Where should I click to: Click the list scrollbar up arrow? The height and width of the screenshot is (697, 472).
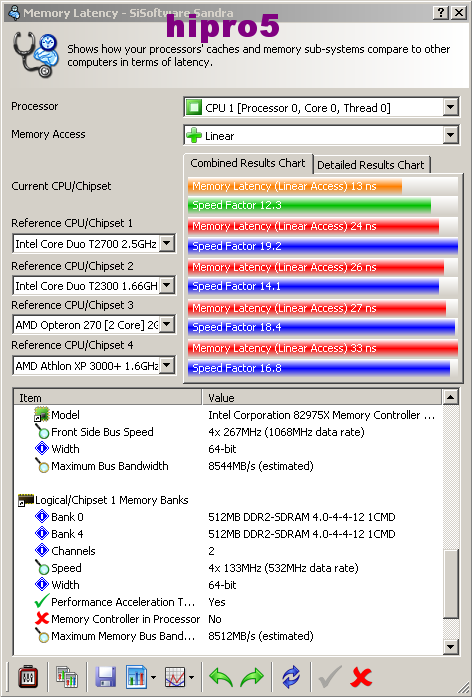(450, 397)
